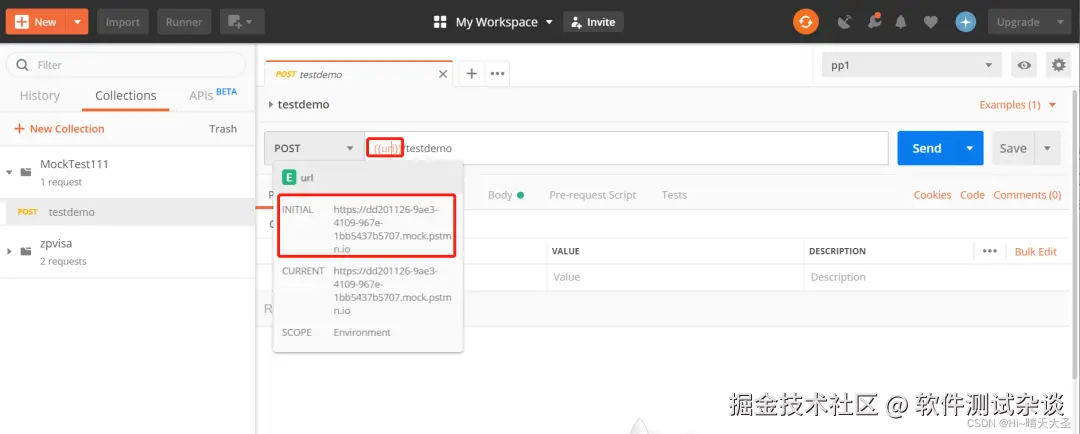Switch to the Collections tab
This screenshot has height=434, width=1080.
point(125,95)
